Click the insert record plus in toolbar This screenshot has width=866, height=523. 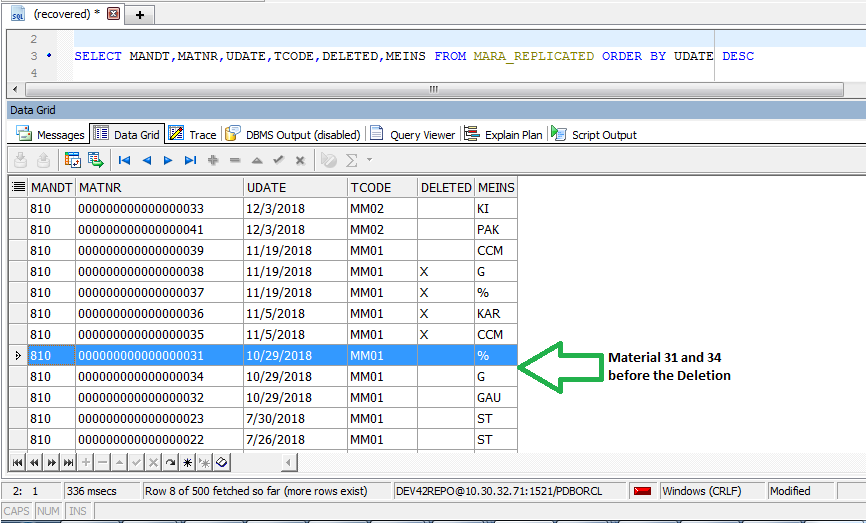[x=213, y=160]
